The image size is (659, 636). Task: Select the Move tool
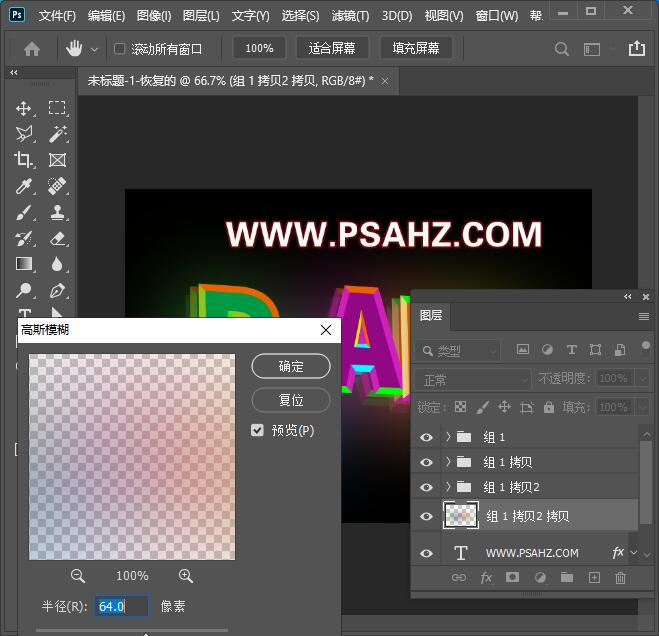24,108
